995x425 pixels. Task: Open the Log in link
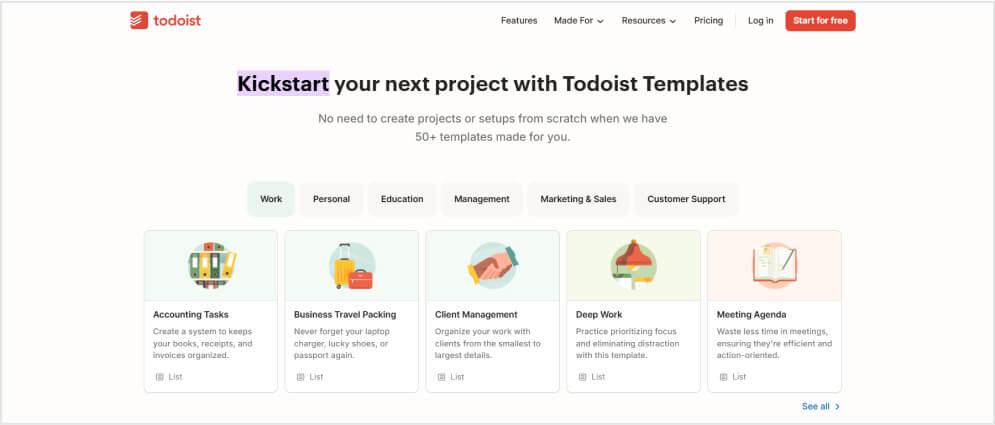[x=760, y=20]
